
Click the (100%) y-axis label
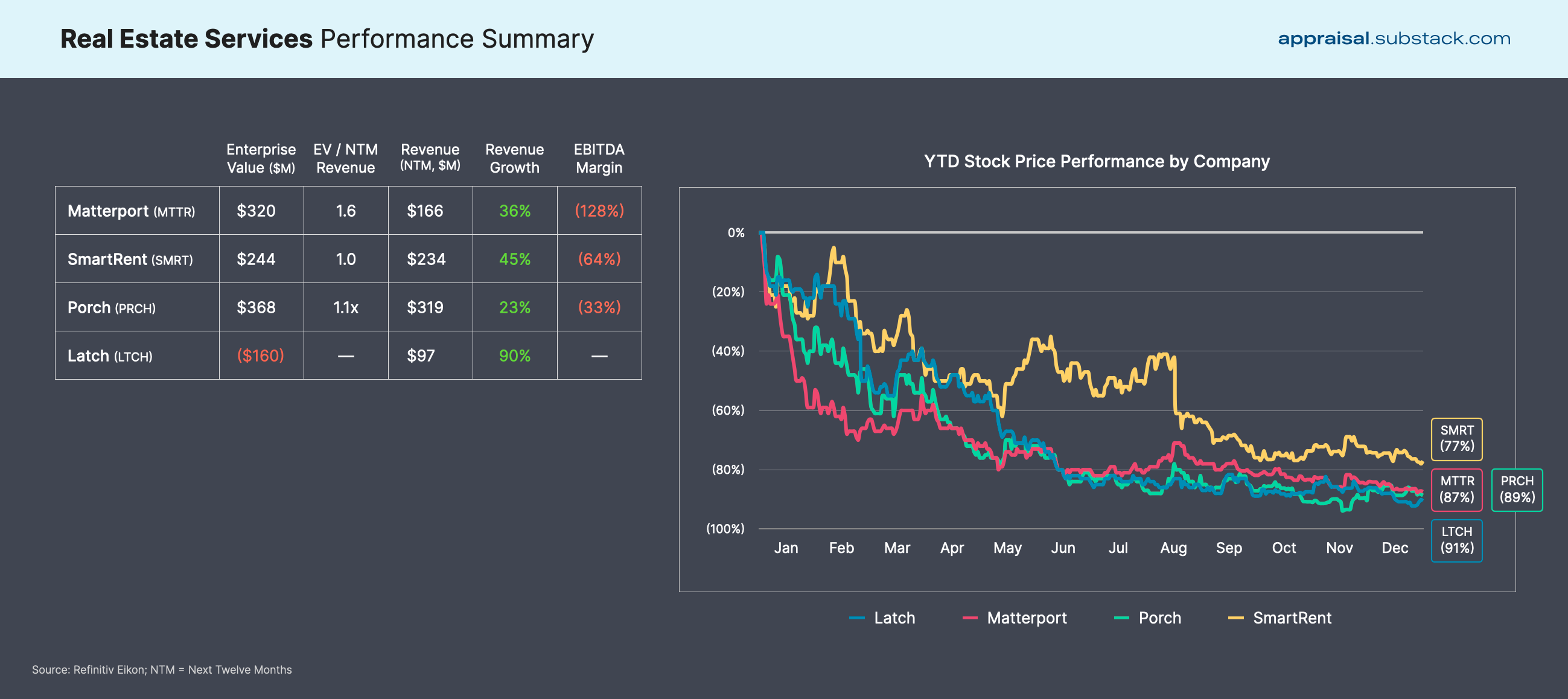pyautogui.click(x=725, y=529)
